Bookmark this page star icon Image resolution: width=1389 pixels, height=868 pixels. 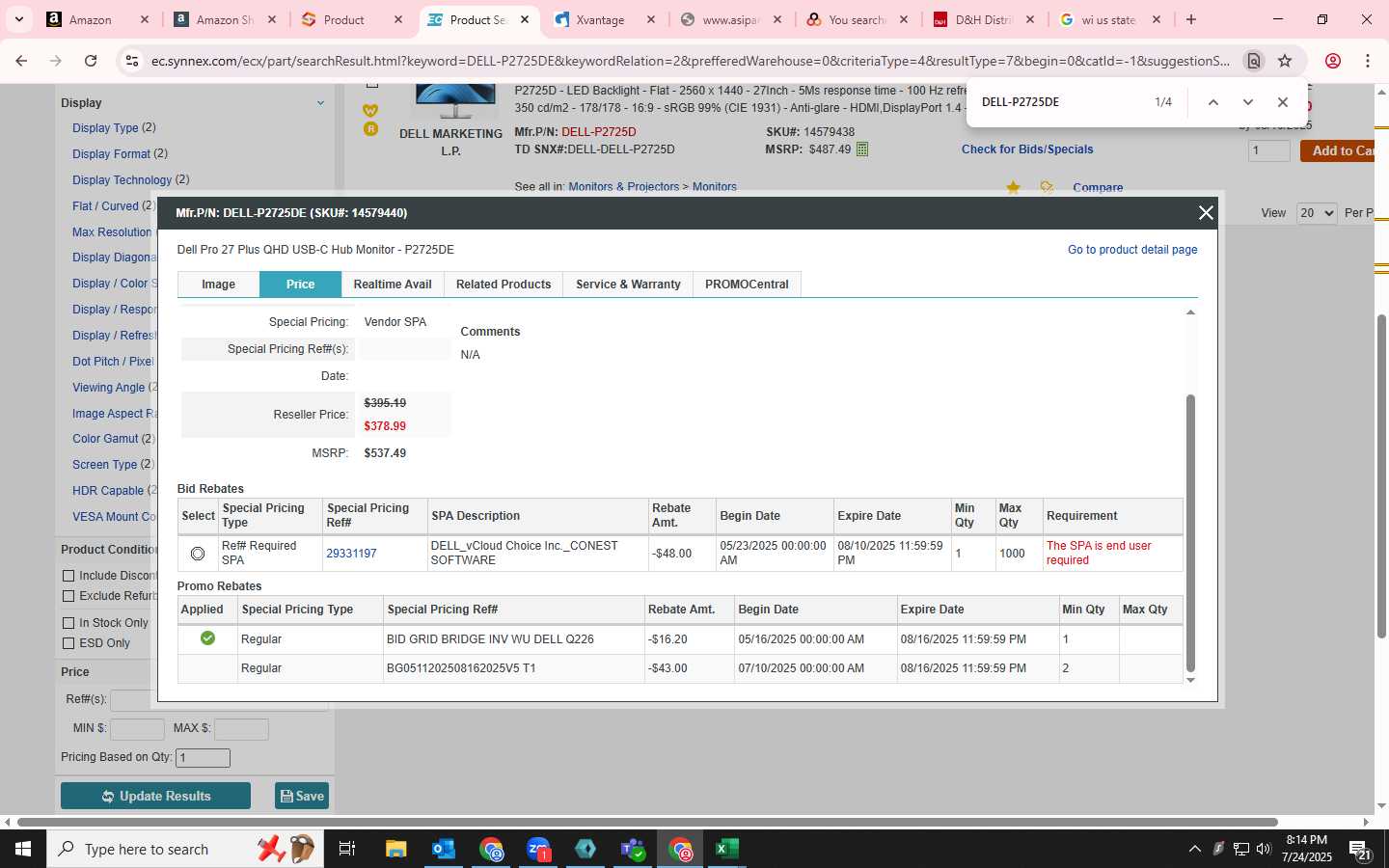[1285, 61]
